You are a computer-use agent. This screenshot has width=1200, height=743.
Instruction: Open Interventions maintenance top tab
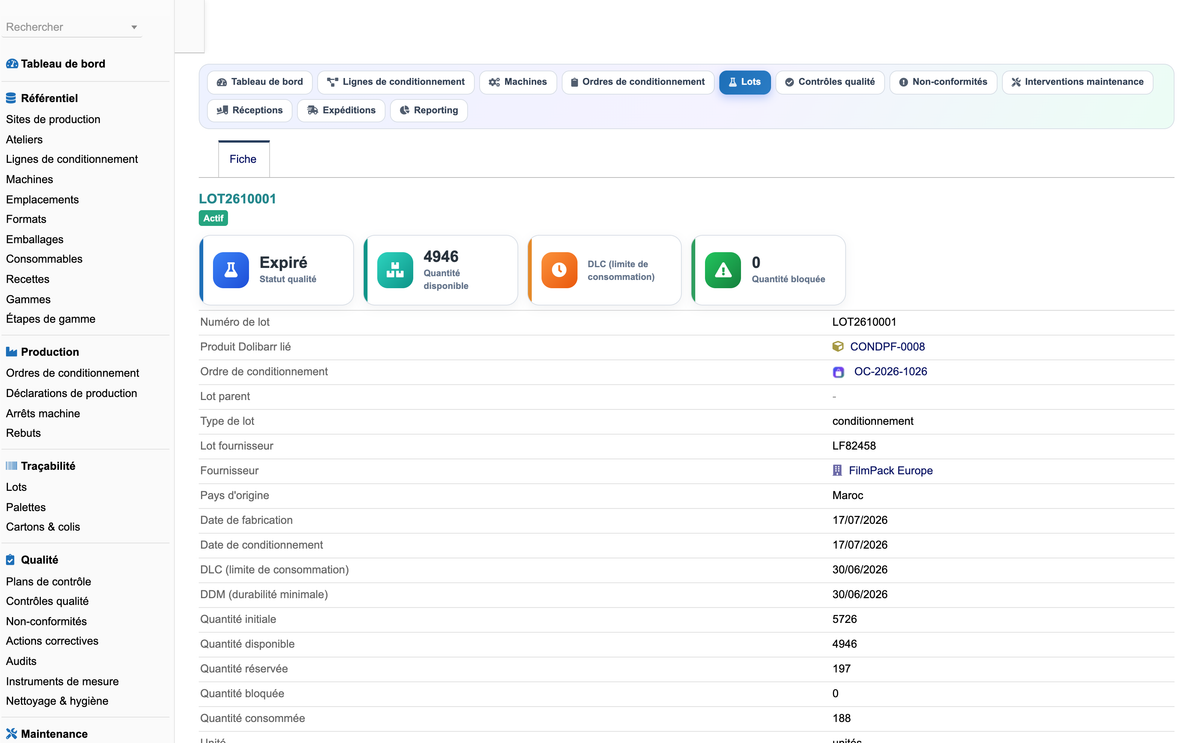1077,82
